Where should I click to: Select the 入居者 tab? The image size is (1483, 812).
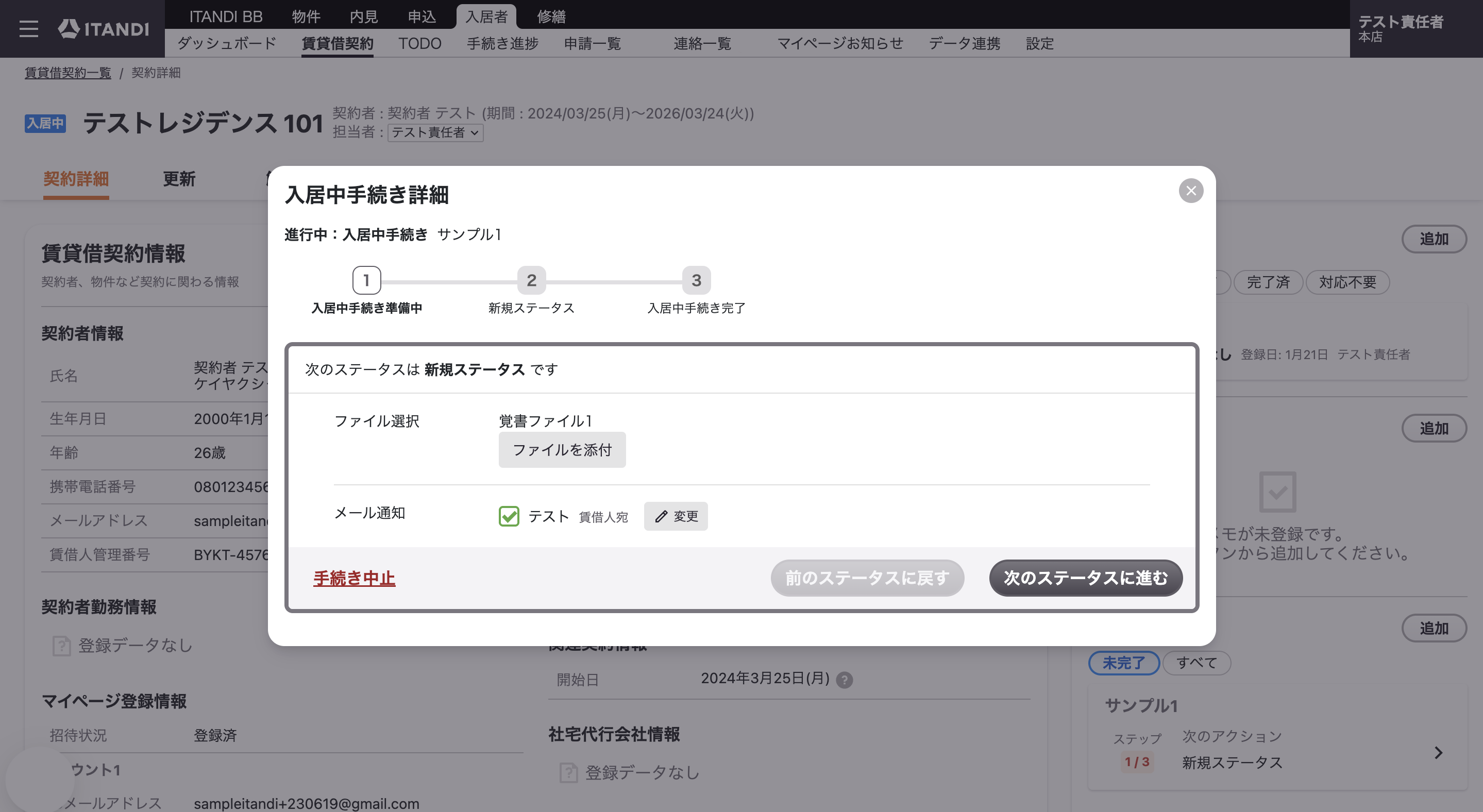pyautogui.click(x=486, y=16)
